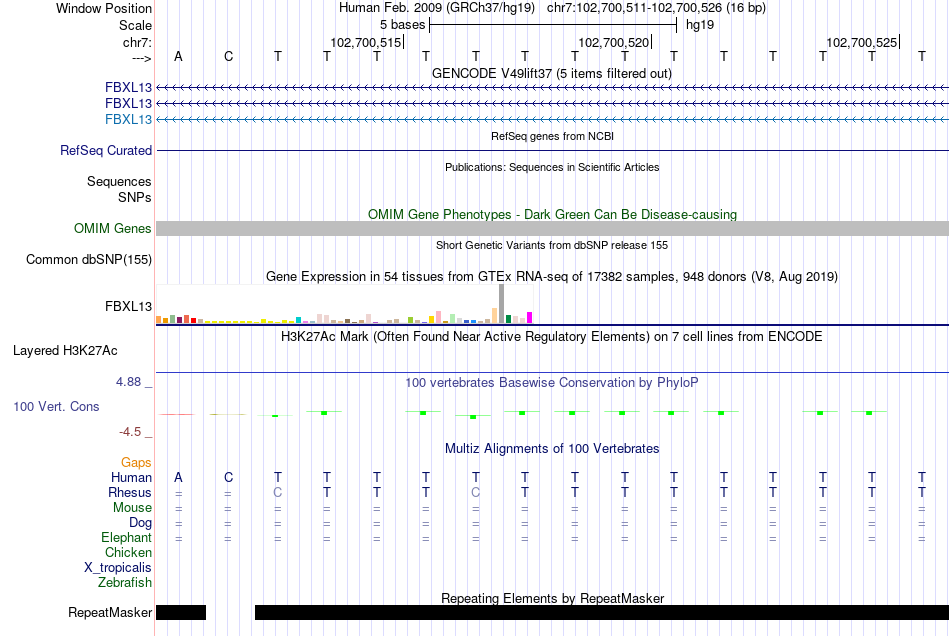950x636 pixels.
Task: Click the Rhesus species label
Action: click(130, 492)
